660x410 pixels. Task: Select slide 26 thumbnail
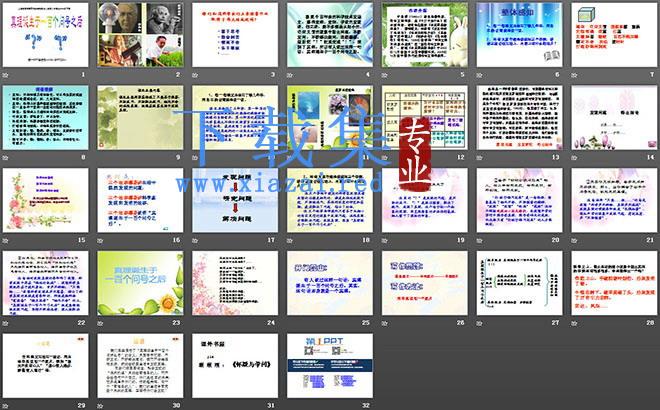pyautogui.click(x=424, y=283)
